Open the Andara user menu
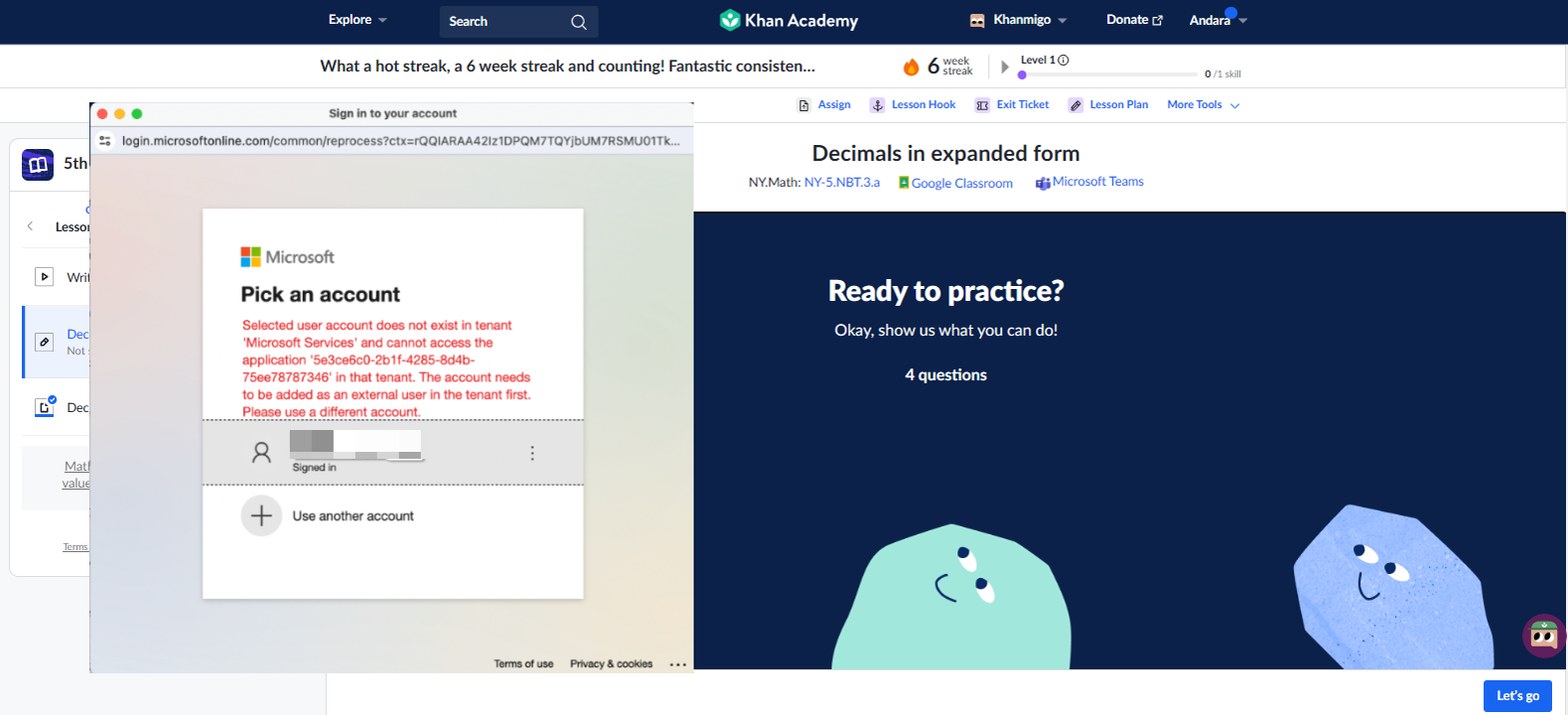This screenshot has width=1568, height=715. [x=1217, y=21]
